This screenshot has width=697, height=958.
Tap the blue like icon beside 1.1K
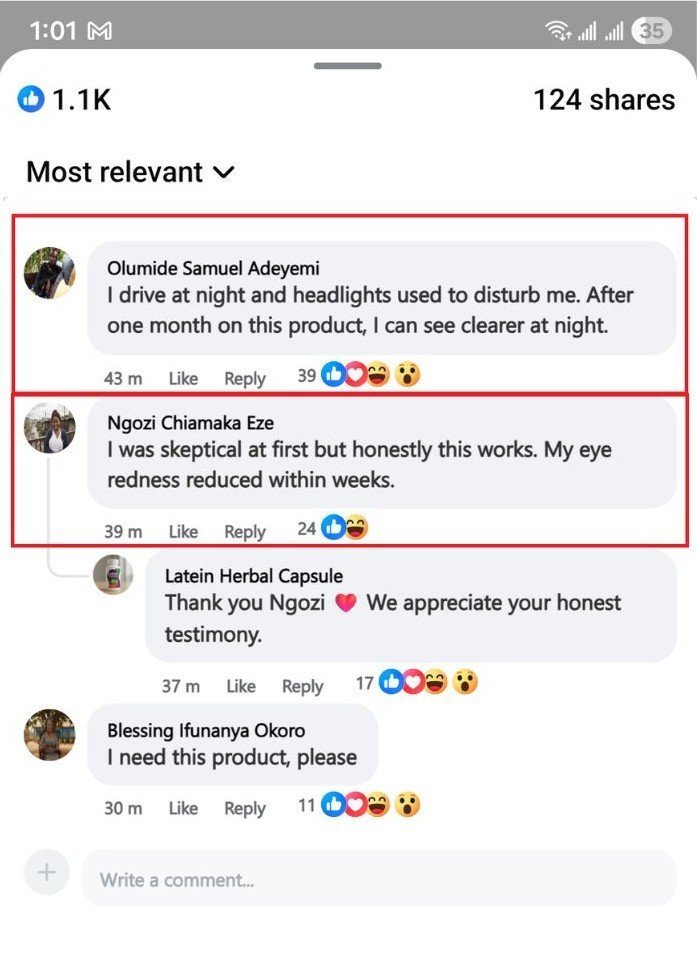click(31, 99)
